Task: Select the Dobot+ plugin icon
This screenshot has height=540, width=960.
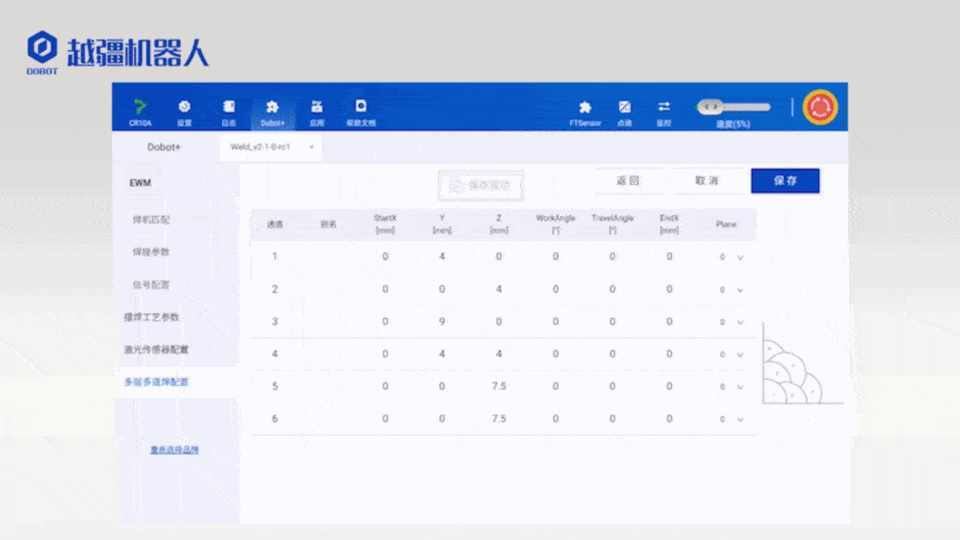Action: pyautogui.click(x=272, y=108)
